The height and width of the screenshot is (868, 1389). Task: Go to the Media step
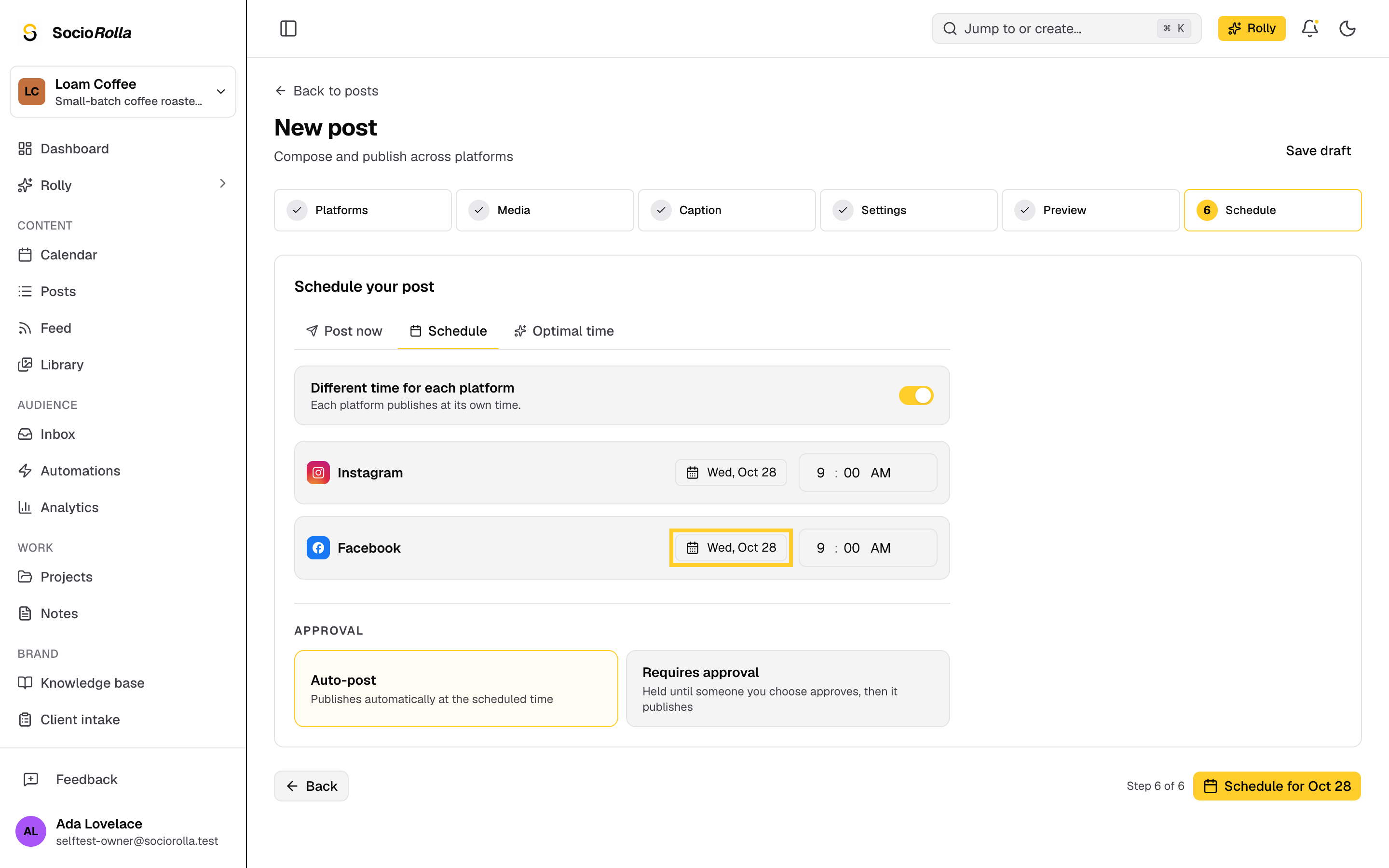click(x=545, y=210)
